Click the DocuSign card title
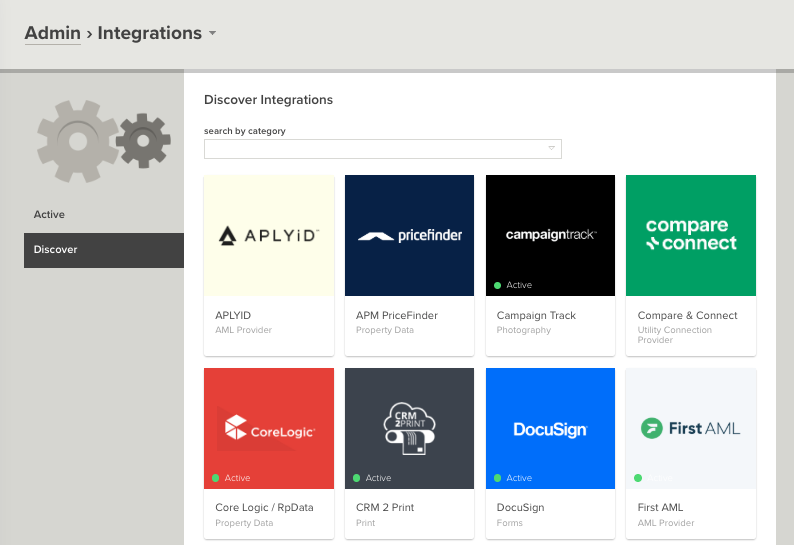Viewport: 794px width, 545px height. (x=521, y=508)
